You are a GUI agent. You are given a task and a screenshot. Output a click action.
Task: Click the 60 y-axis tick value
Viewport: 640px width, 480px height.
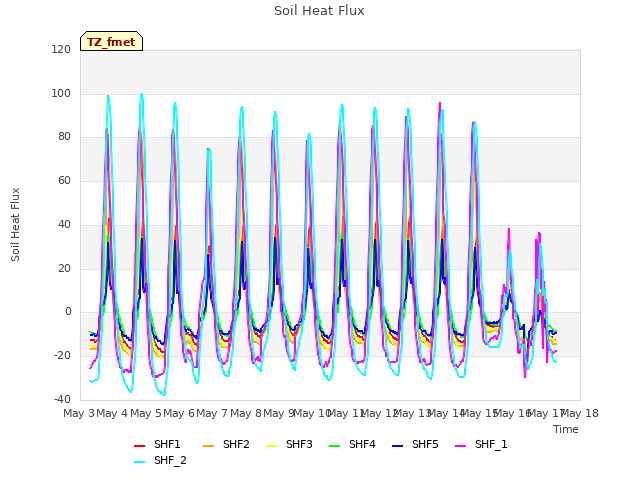(x=64, y=180)
